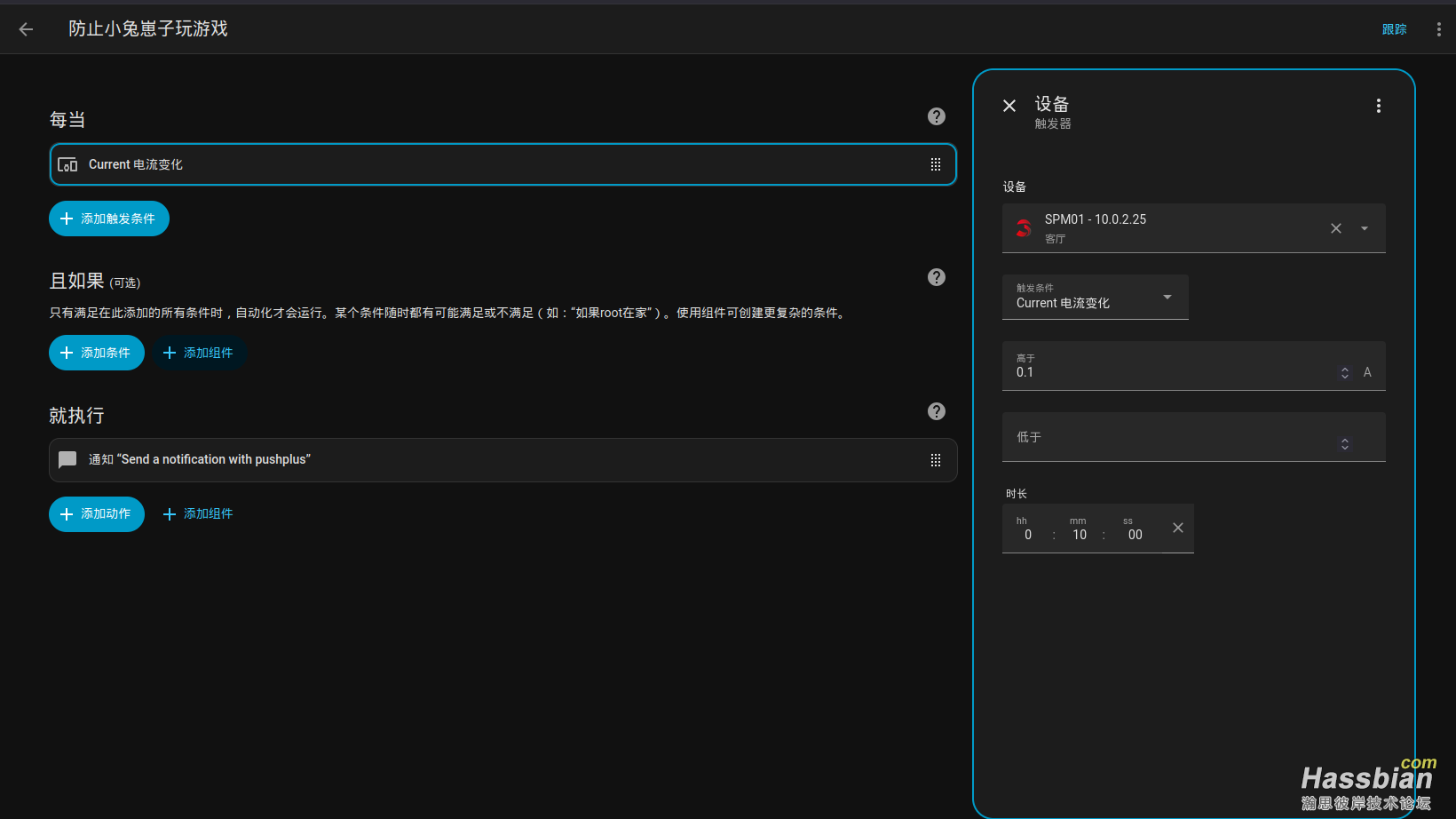The width and height of the screenshot is (1456, 819).
Task: Click the 添加动作 button
Action: (x=97, y=514)
